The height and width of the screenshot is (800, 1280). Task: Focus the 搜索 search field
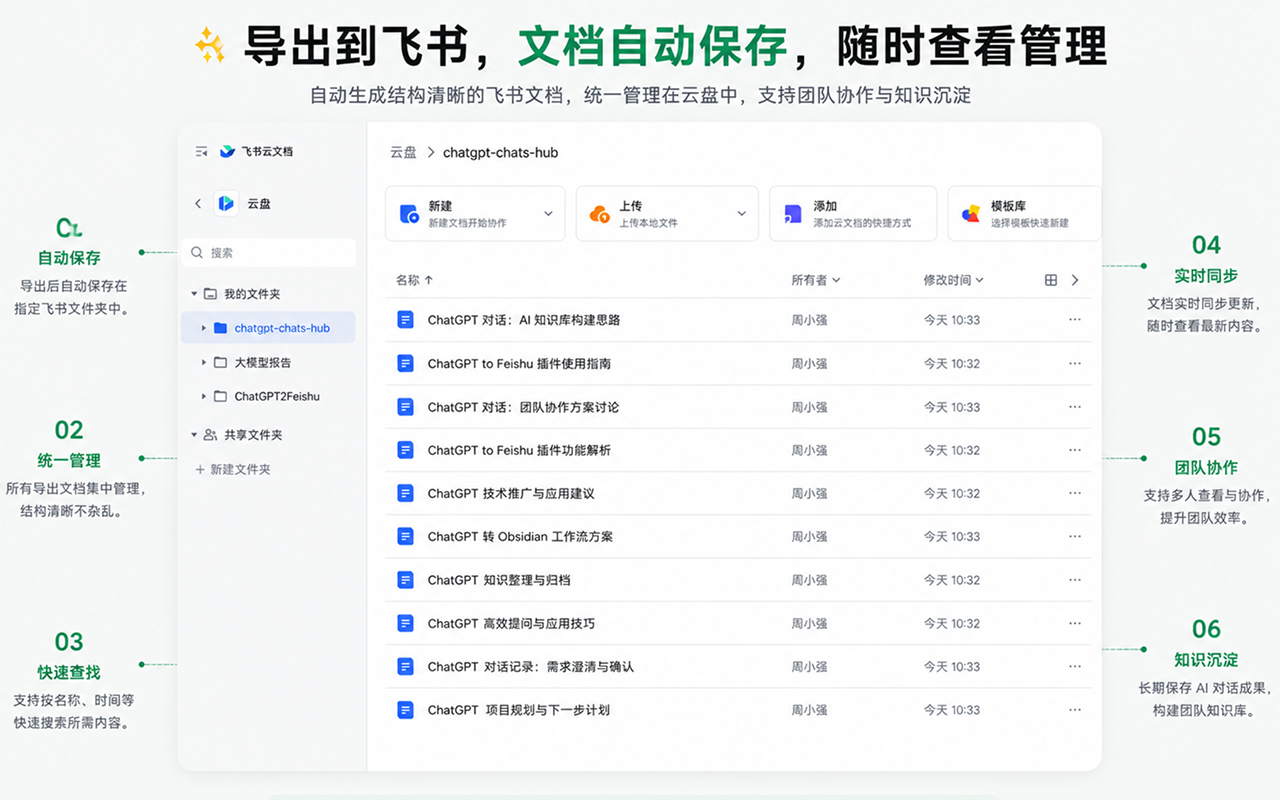pos(268,253)
